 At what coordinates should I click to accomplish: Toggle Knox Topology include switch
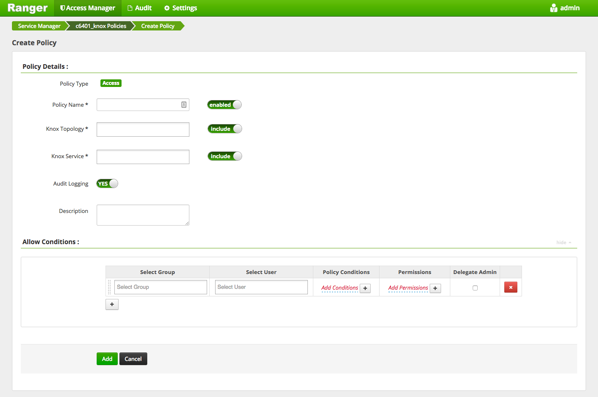point(225,129)
